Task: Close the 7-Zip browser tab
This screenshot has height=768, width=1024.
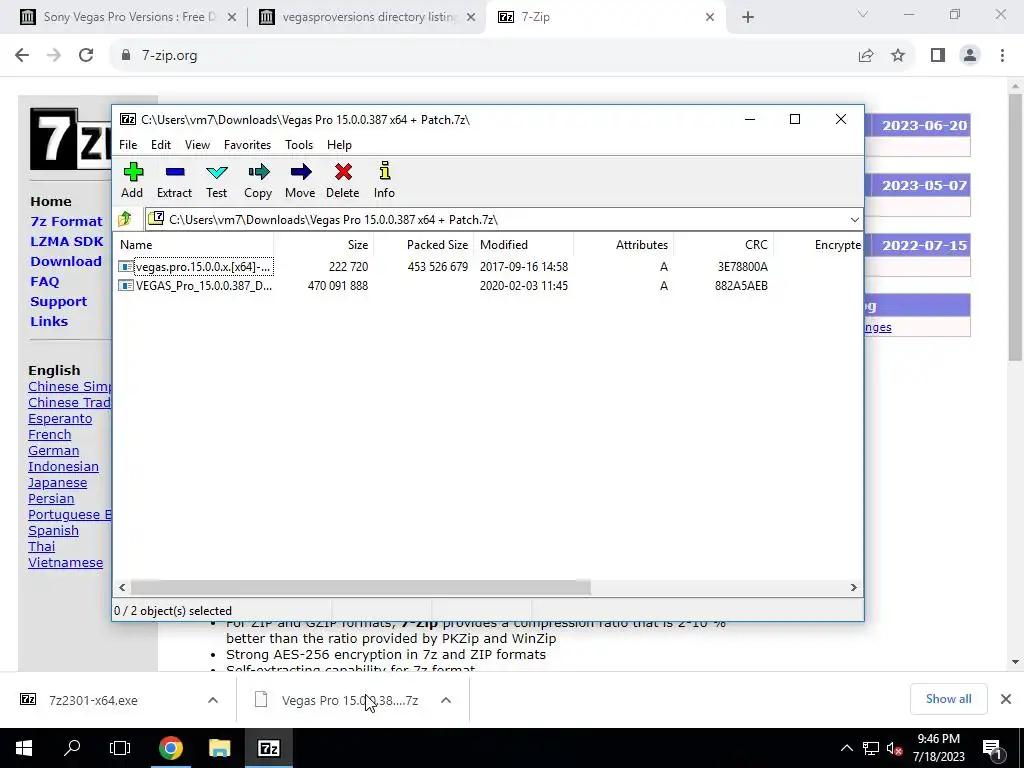Action: pyautogui.click(x=710, y=18)
